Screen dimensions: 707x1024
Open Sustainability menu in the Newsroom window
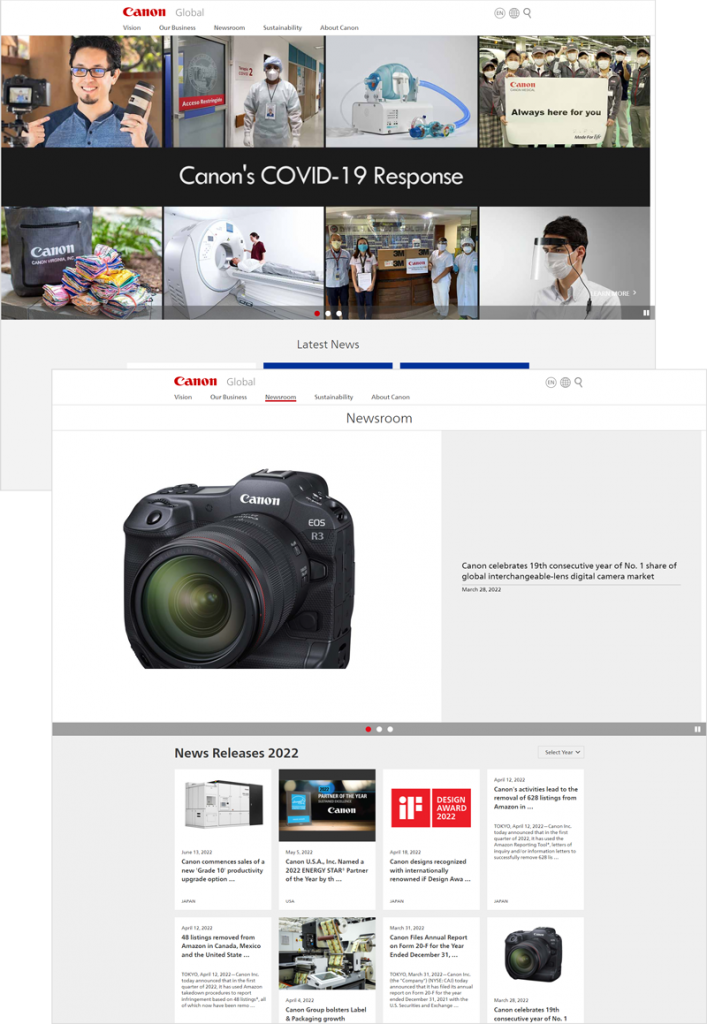click(334, 397)
